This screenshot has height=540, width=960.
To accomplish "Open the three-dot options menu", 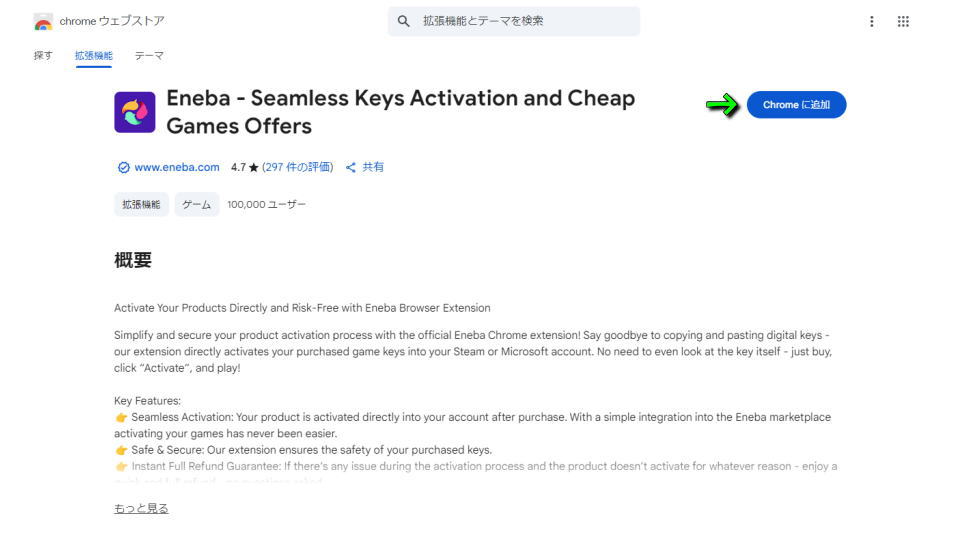I will coord(871,21).
